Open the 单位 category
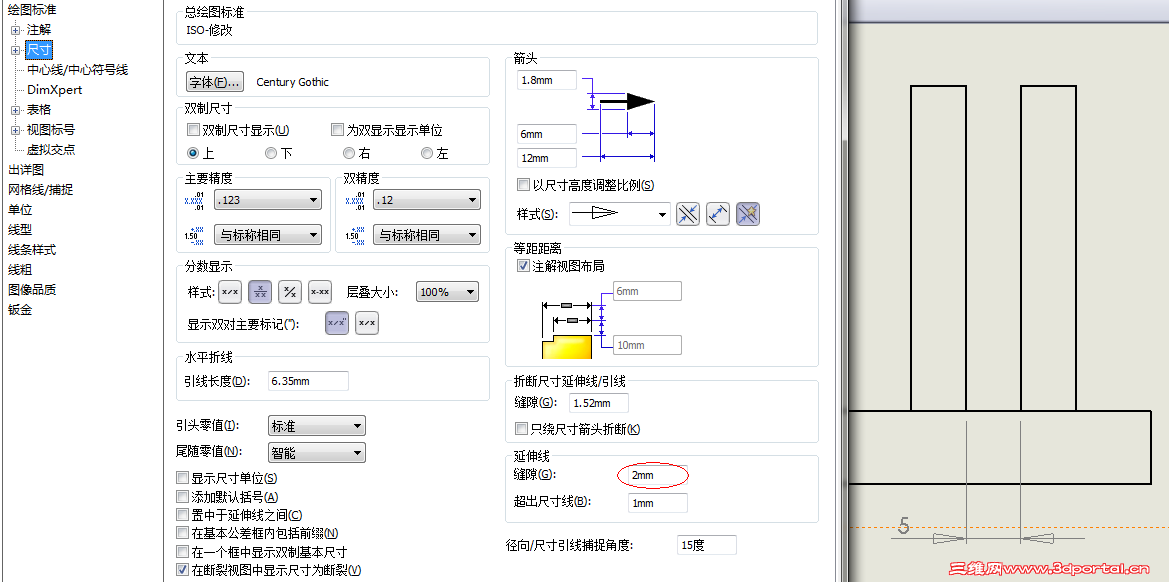This screenshot has height=582, width=1169. point(20,209)
